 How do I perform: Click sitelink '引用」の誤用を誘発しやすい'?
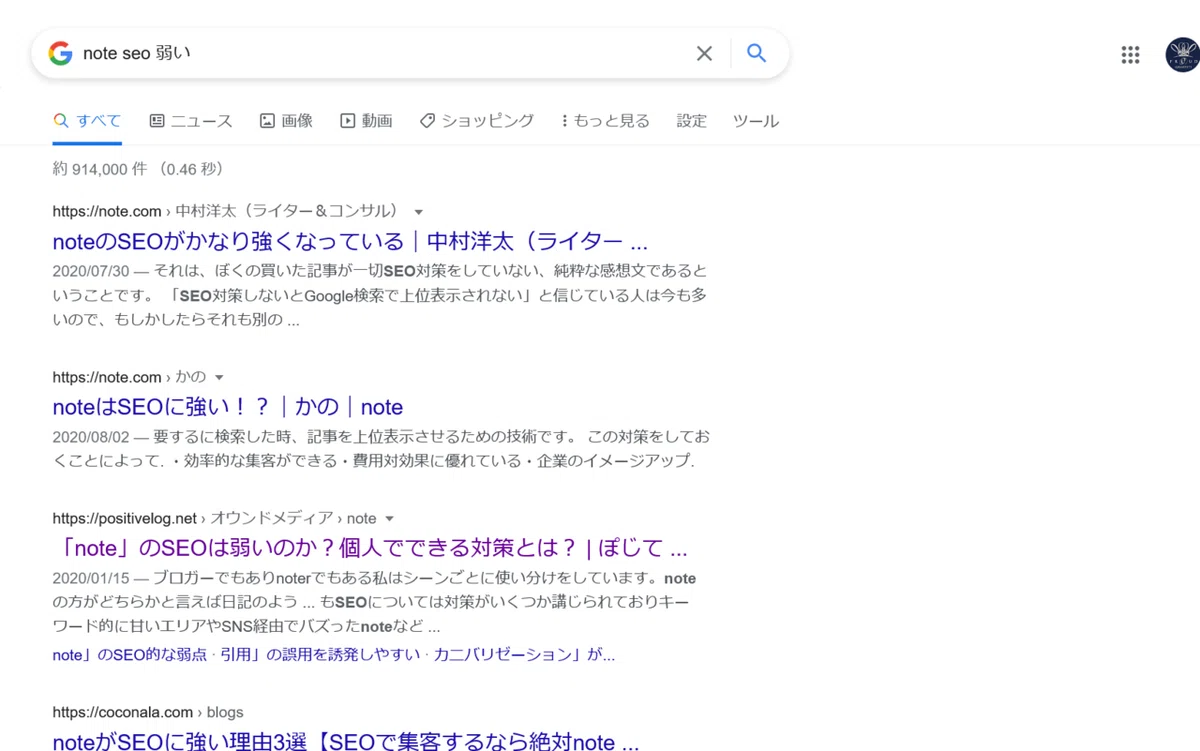(319, 655)
